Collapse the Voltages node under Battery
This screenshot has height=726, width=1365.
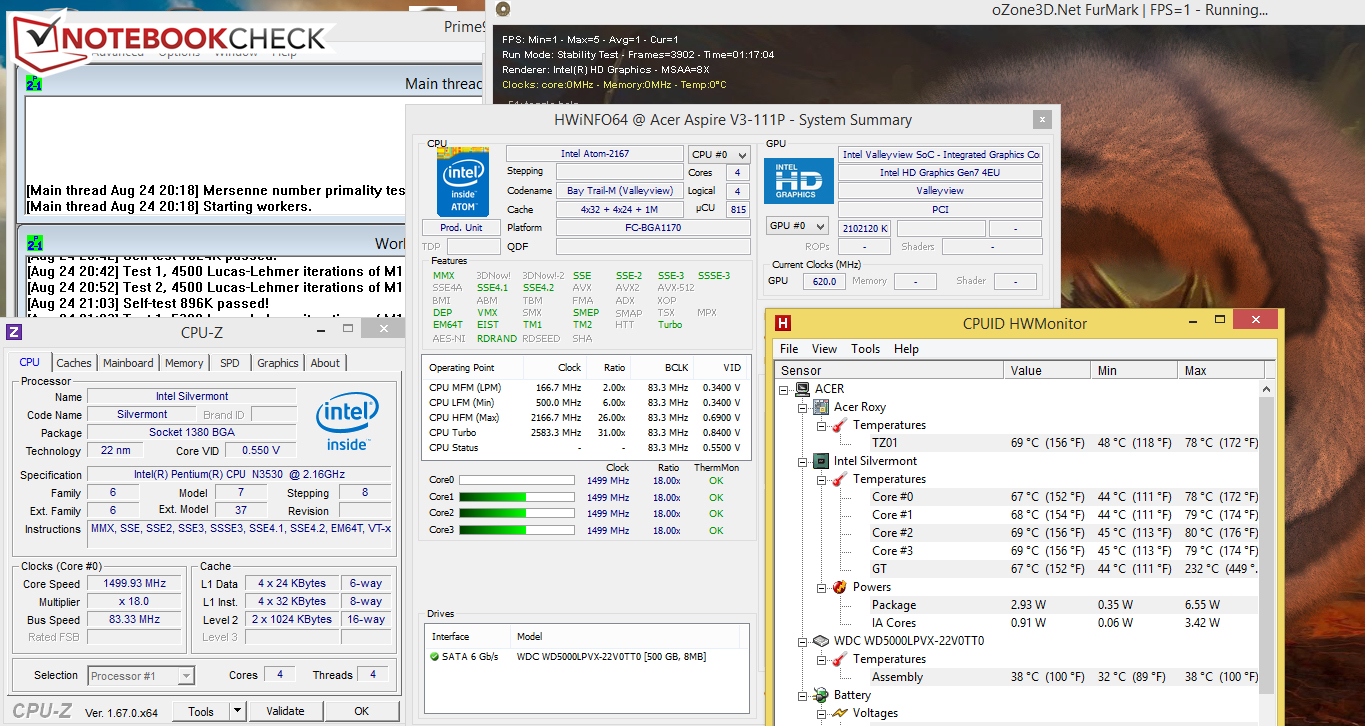[820, 713]
